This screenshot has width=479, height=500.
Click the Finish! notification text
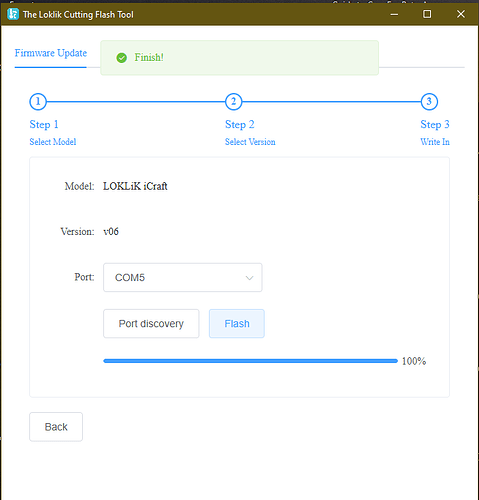(149, 58)
